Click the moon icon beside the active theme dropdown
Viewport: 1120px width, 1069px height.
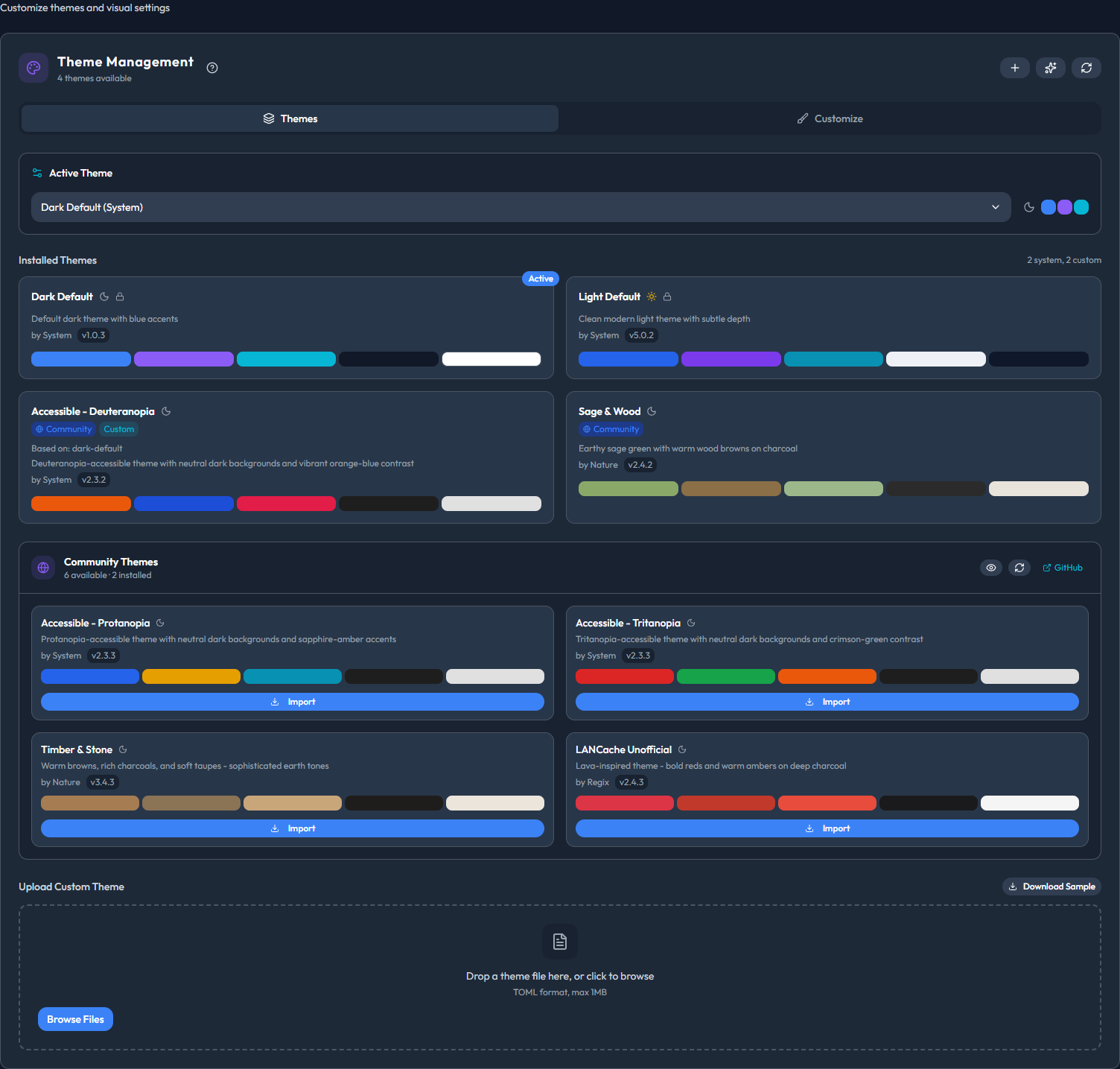coord(1029,207)
